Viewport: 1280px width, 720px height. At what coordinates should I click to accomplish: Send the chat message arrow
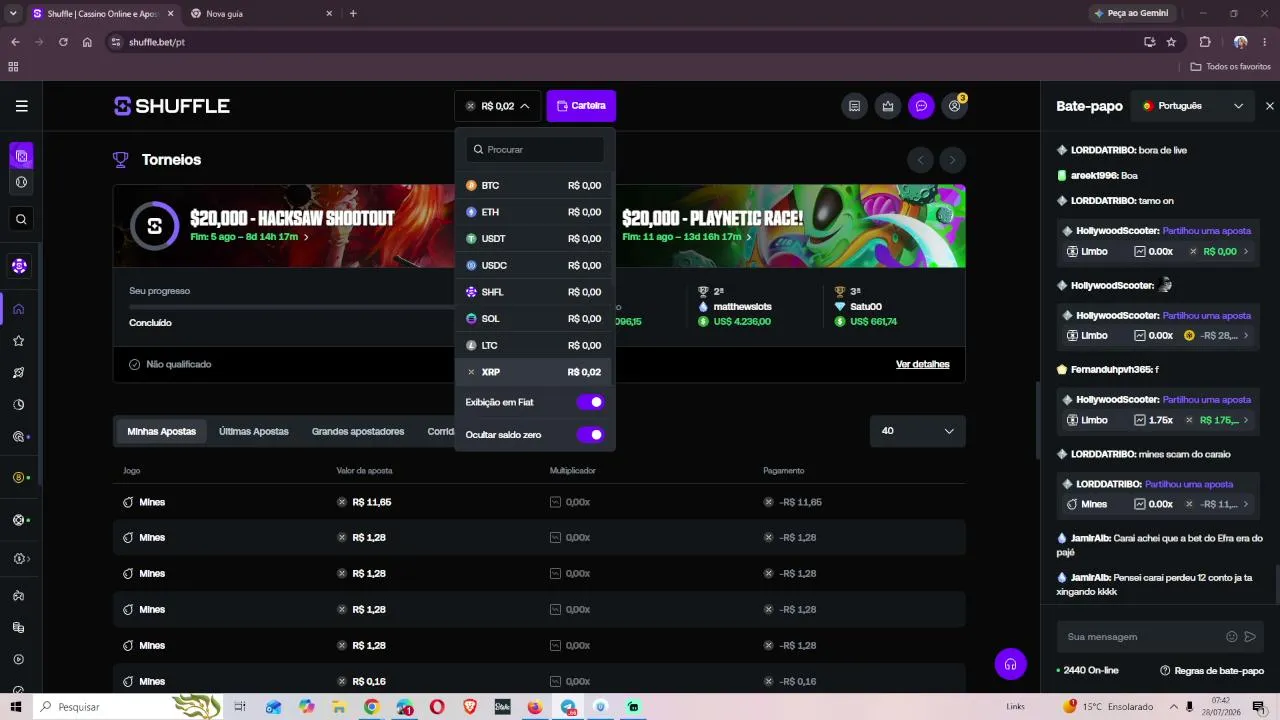tap(1250, 637)
